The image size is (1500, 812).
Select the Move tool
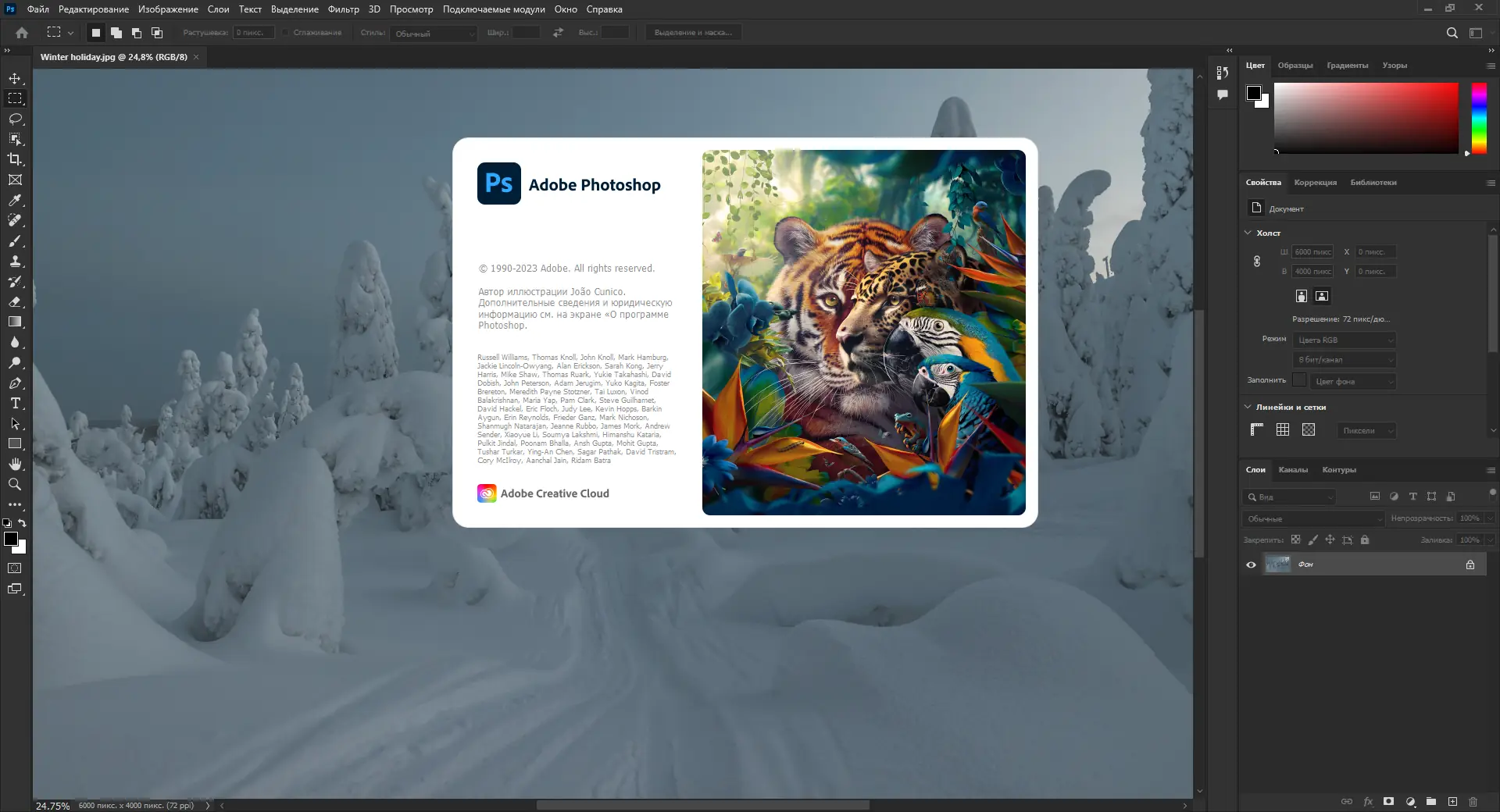15,78
